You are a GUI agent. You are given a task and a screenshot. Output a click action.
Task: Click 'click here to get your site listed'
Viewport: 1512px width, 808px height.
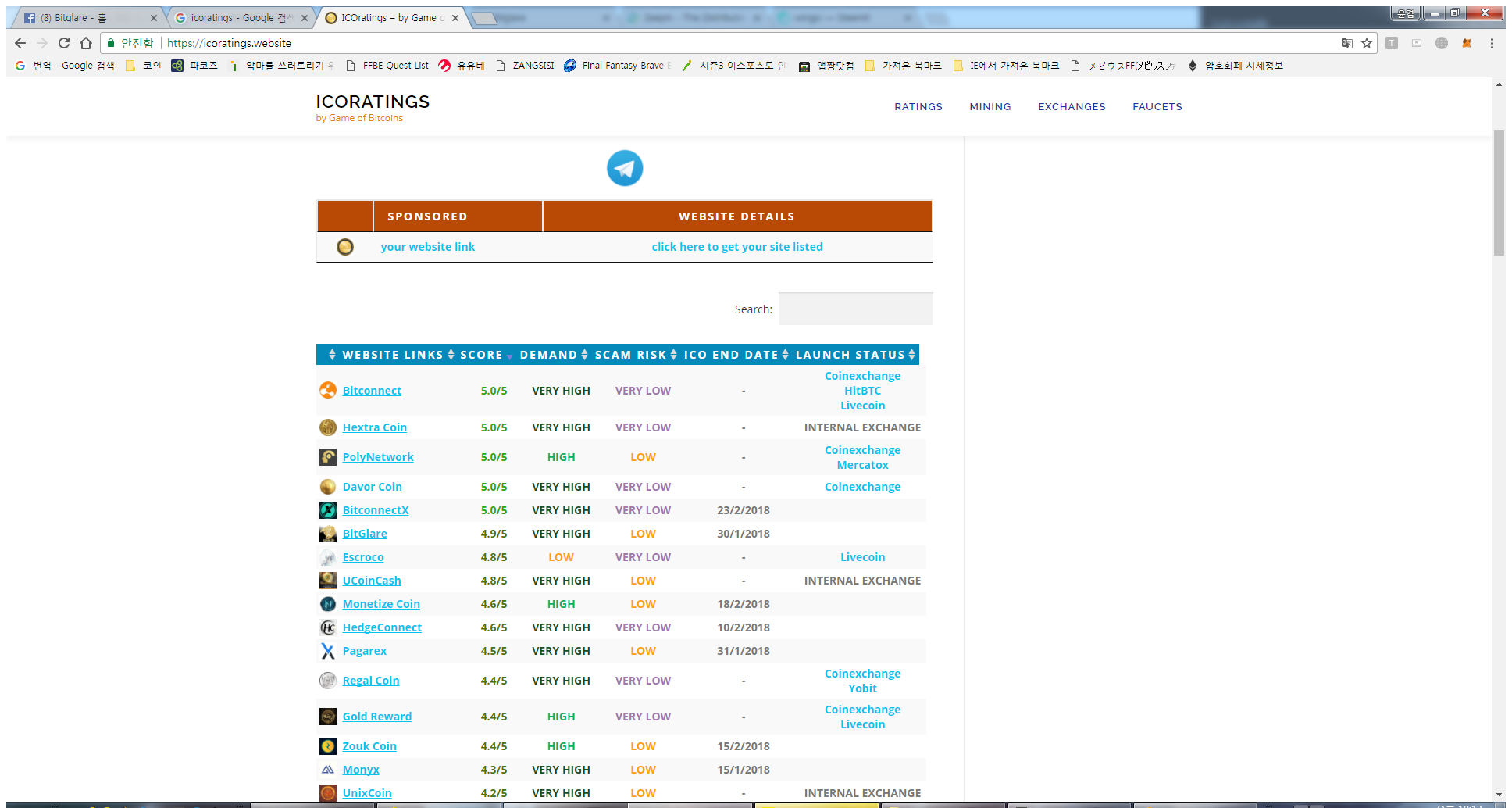point(737,247)
